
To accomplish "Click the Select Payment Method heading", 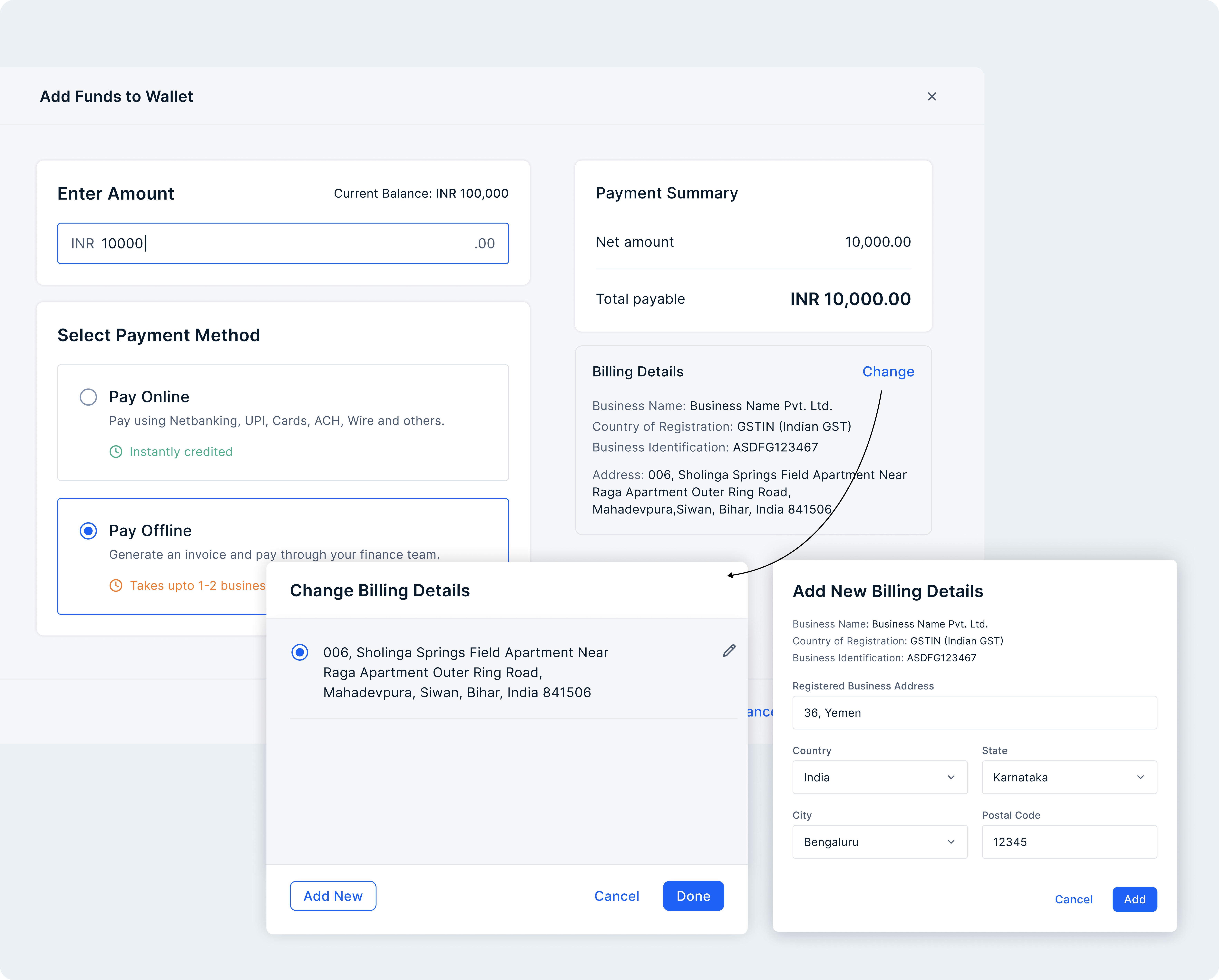I will (159, 335).
